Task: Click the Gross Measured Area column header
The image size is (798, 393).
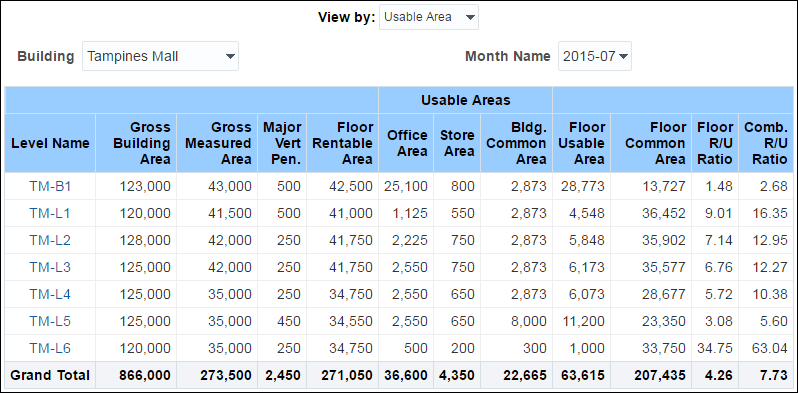Action: tap(217, 143)
